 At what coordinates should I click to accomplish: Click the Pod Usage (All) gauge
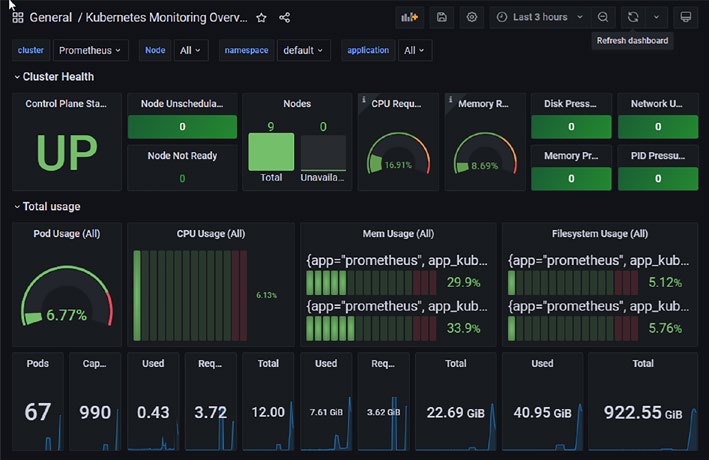(x=67, y=296)
